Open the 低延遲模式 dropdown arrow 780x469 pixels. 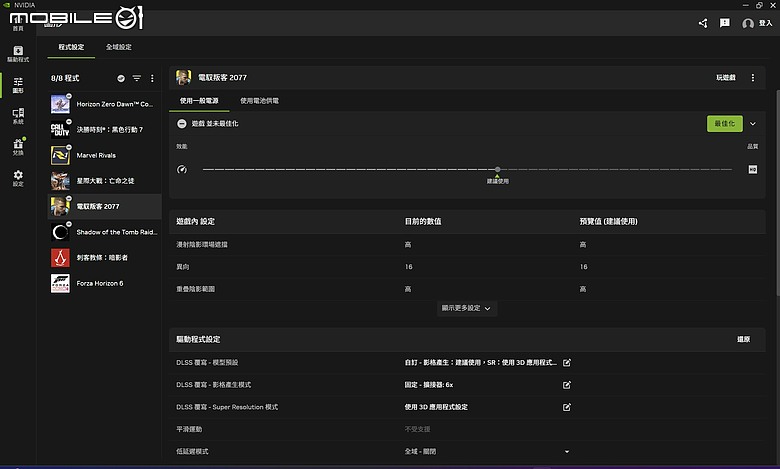[567, 452]
